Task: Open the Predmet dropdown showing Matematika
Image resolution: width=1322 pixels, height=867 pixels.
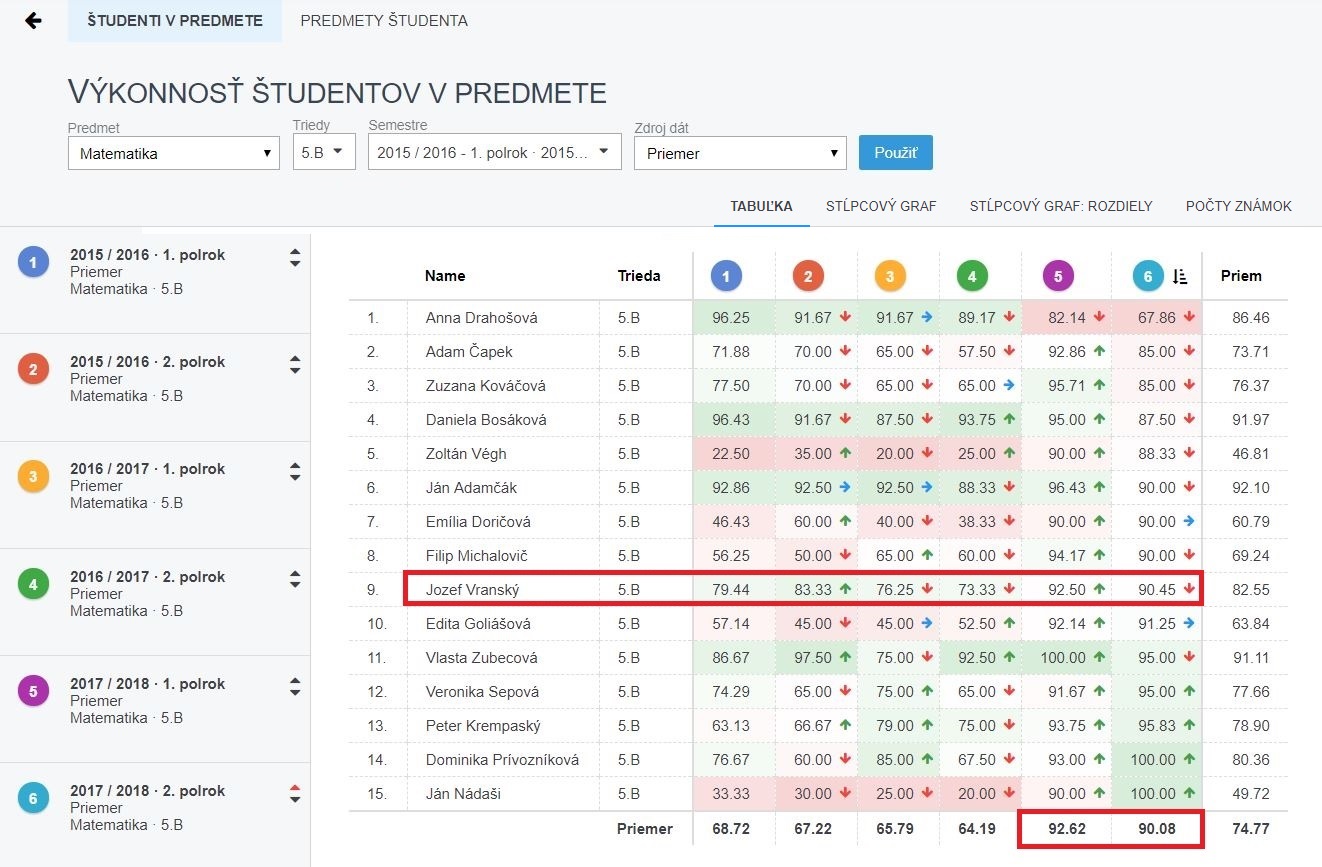Action: tap(174, 154)
